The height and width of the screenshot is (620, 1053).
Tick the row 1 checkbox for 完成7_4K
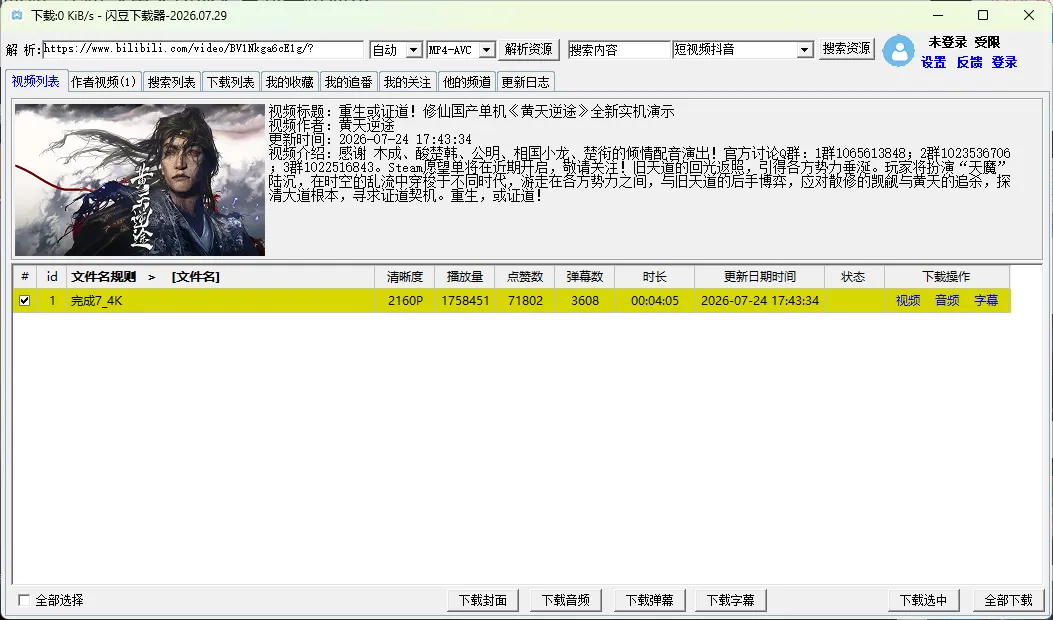[x=25, y=300]
